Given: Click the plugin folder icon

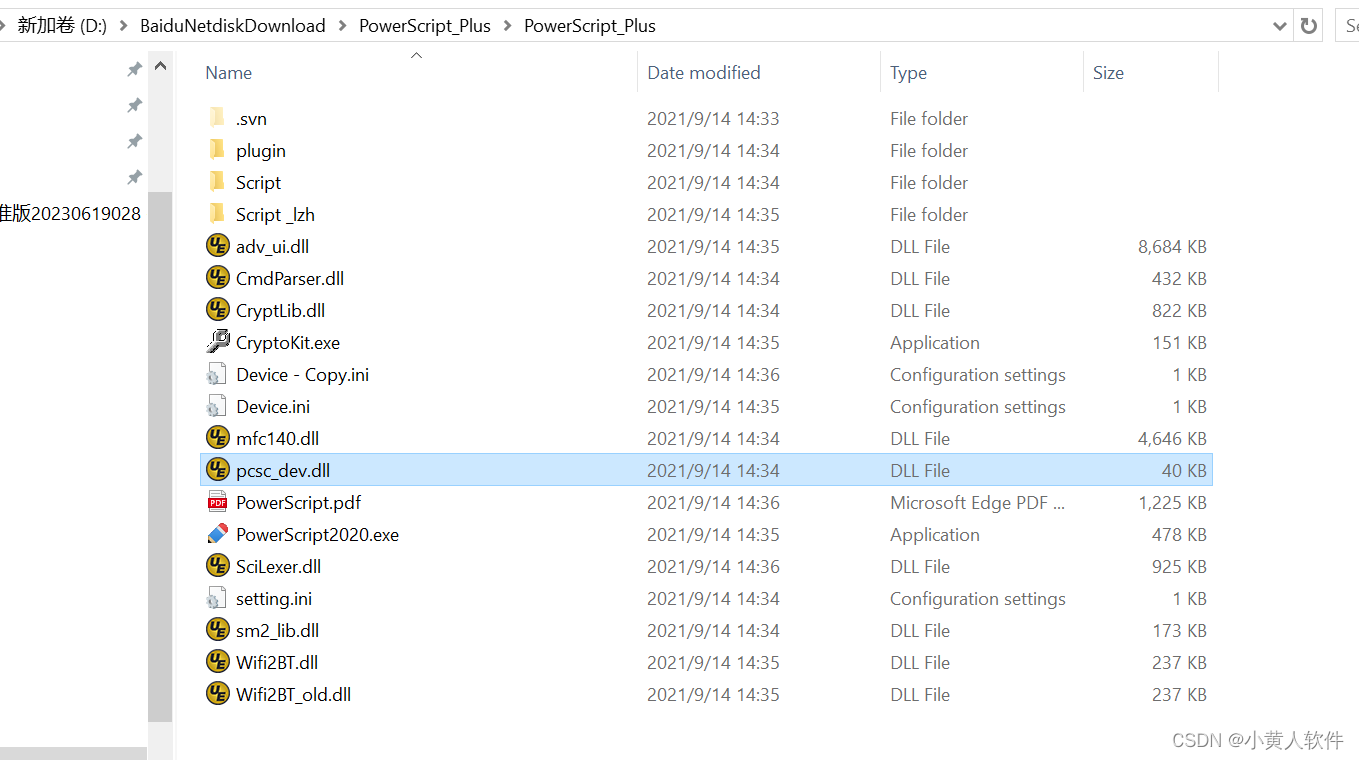Looking at the screenshot, I should 217,150.
